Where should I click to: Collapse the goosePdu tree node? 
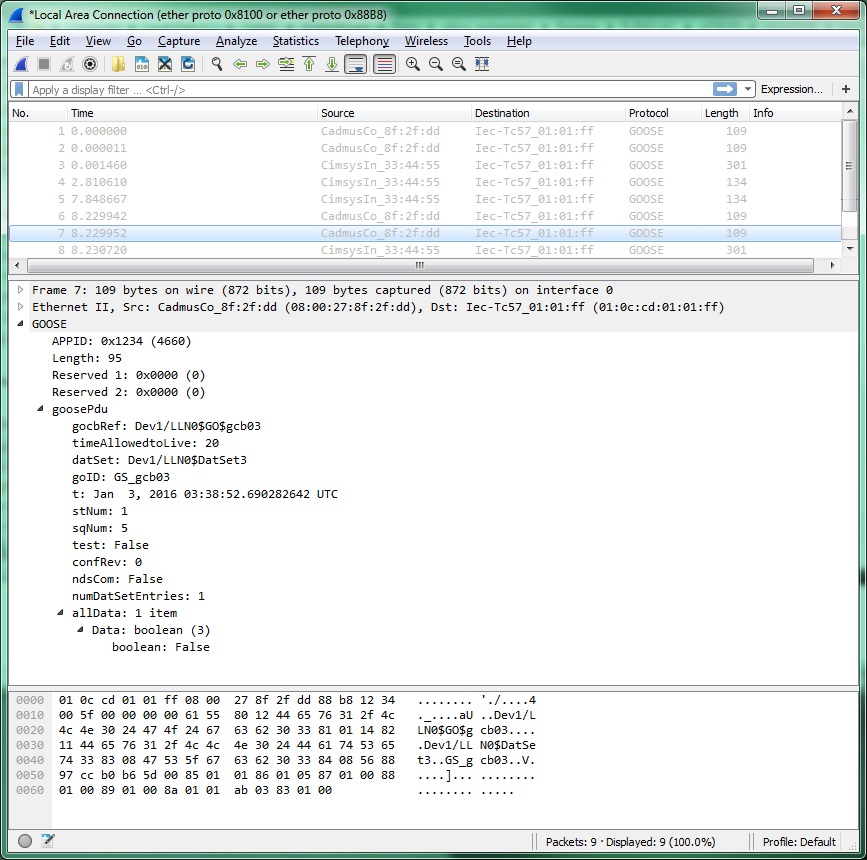[x=40, y=409]
